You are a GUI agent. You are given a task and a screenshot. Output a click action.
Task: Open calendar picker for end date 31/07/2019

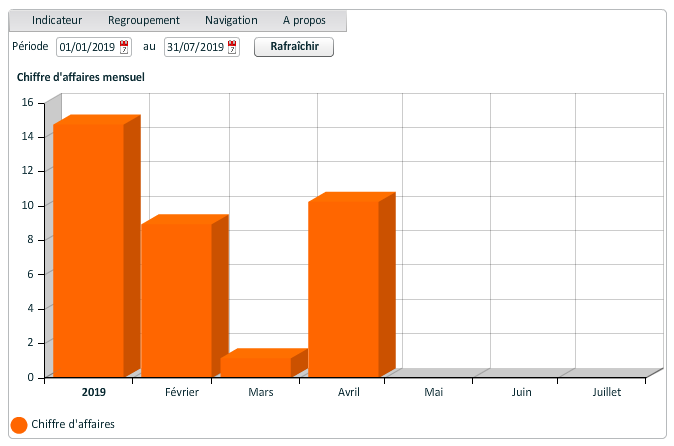(x=232, y=47)
